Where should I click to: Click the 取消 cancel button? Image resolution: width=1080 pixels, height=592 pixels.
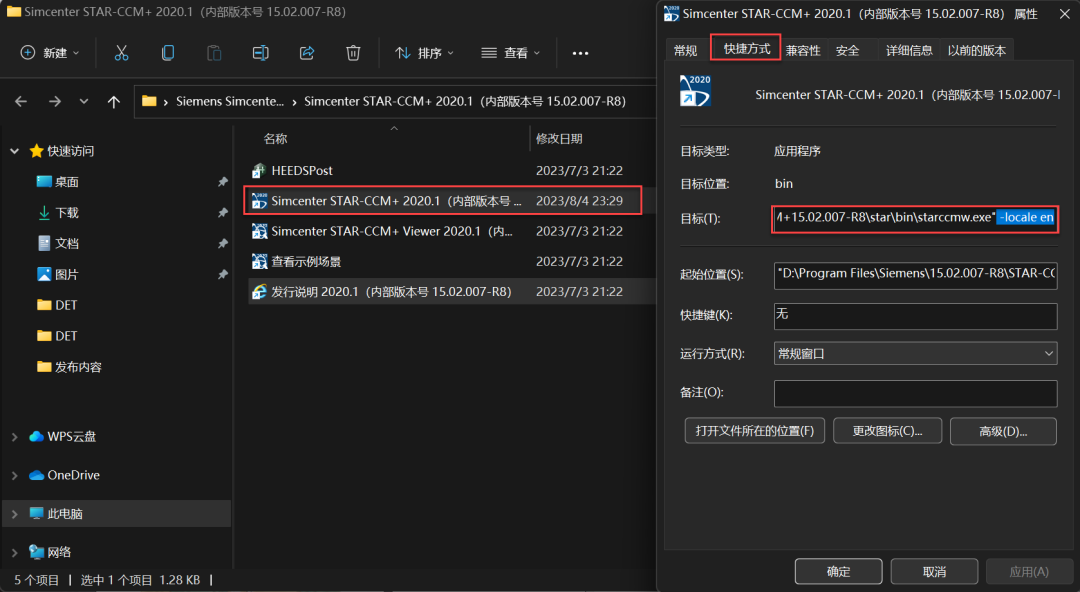coord(934,571)
